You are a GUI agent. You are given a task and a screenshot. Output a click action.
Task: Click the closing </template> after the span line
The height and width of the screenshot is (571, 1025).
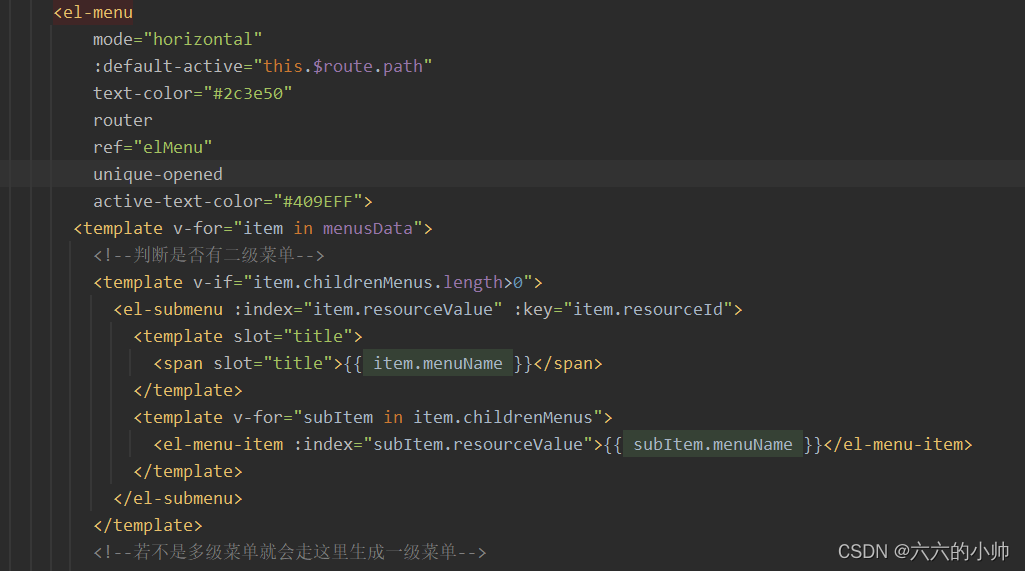click(x=188, y=390)
